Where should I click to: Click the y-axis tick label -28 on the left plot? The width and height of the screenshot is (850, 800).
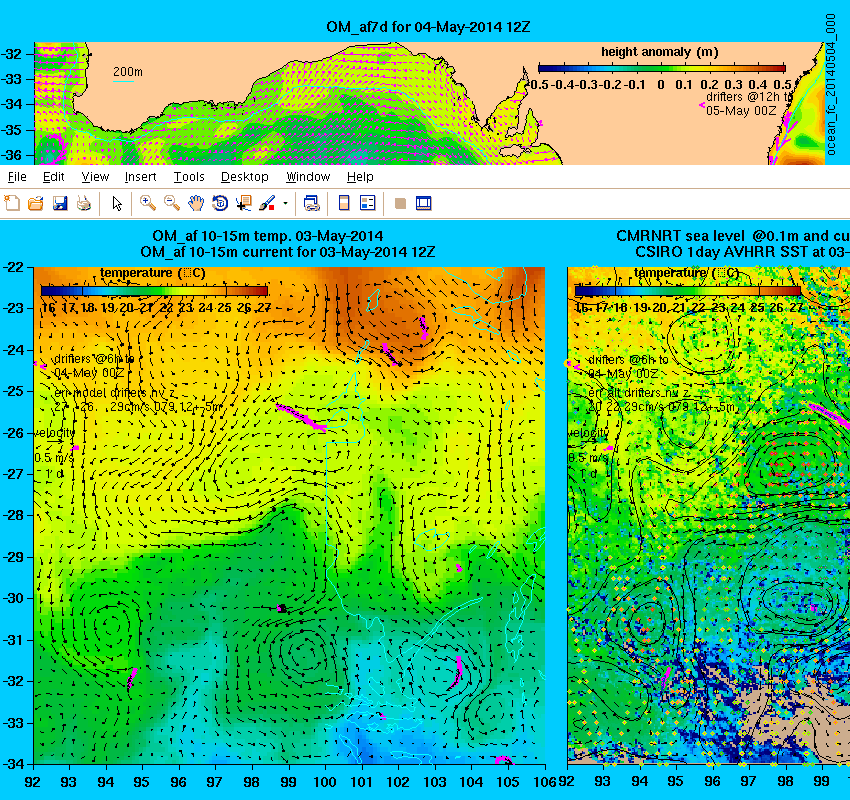[x=13, y=515]
